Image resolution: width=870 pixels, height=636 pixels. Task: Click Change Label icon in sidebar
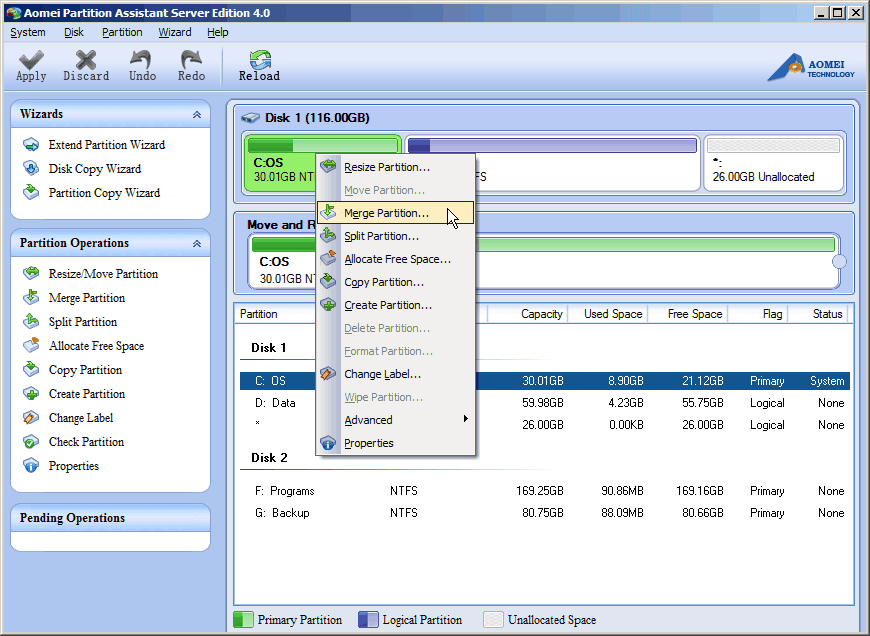pos(31,417)
